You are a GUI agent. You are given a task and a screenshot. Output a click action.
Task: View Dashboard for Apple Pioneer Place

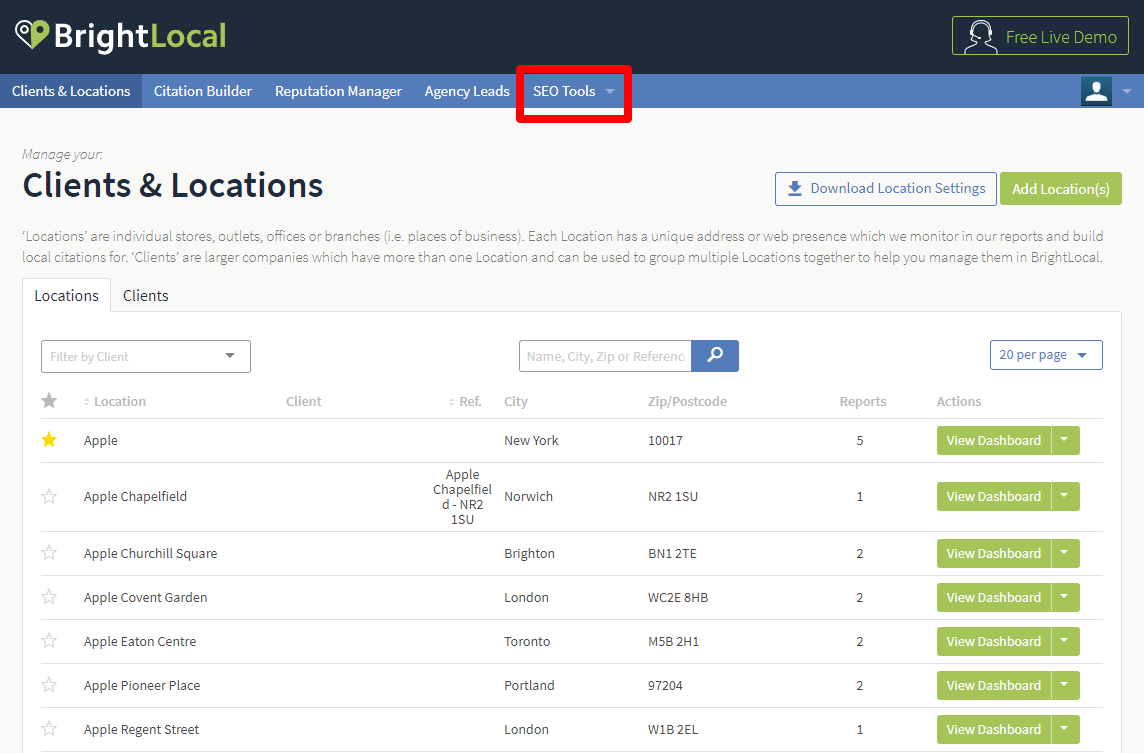994,685
